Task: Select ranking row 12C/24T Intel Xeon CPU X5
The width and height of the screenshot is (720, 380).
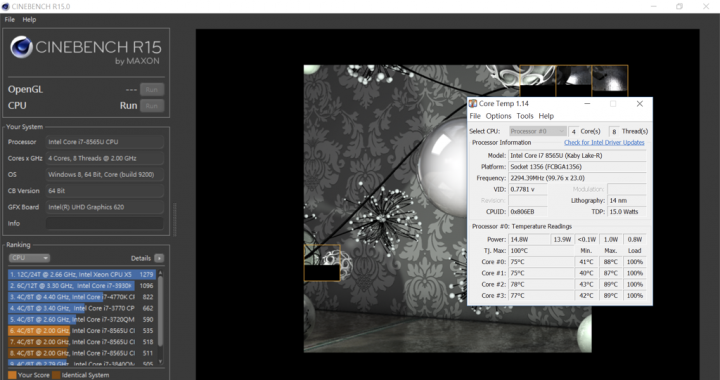Action: (x=81, y=274)
